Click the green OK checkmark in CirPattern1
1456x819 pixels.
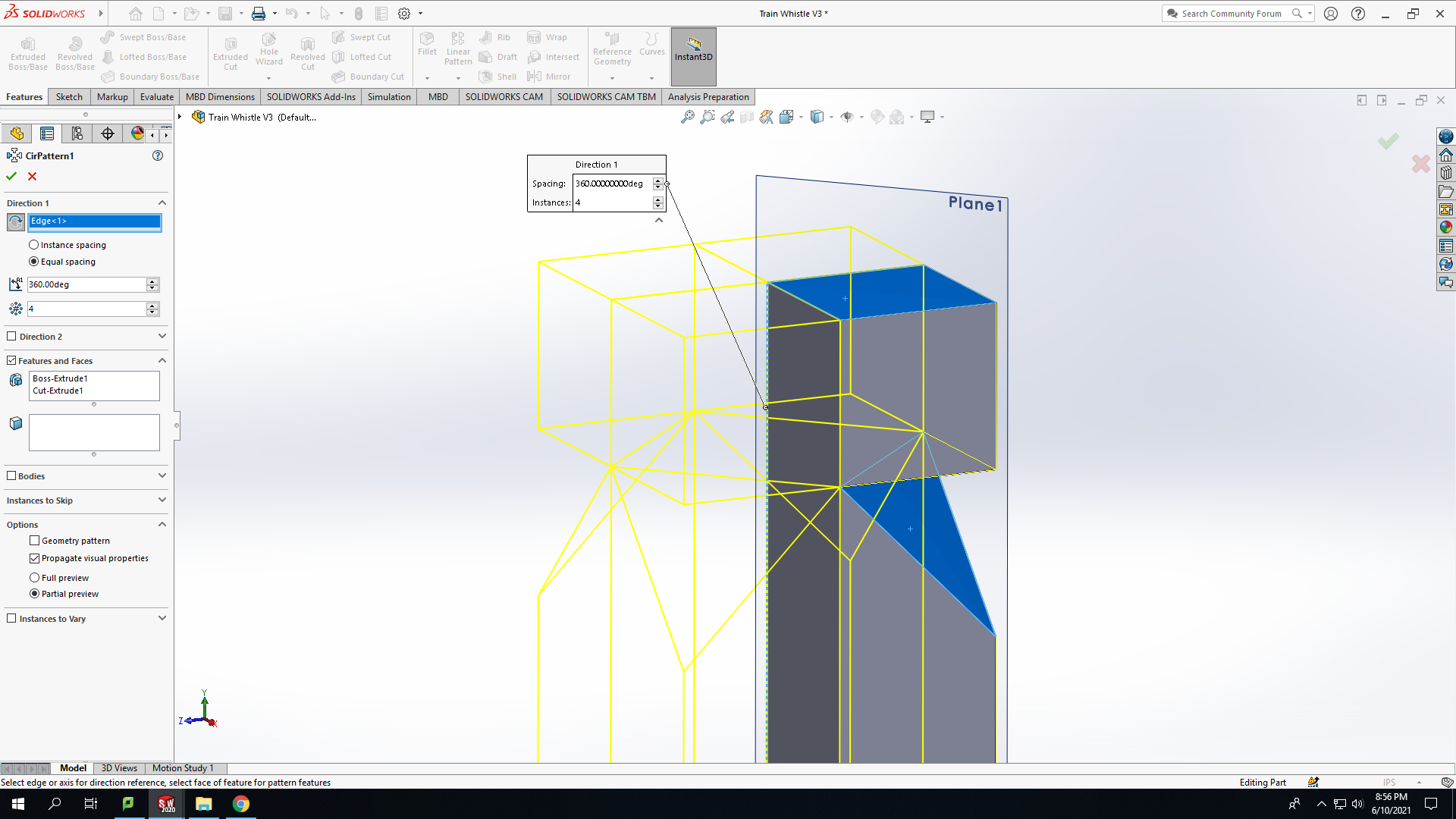click(11, 176)
